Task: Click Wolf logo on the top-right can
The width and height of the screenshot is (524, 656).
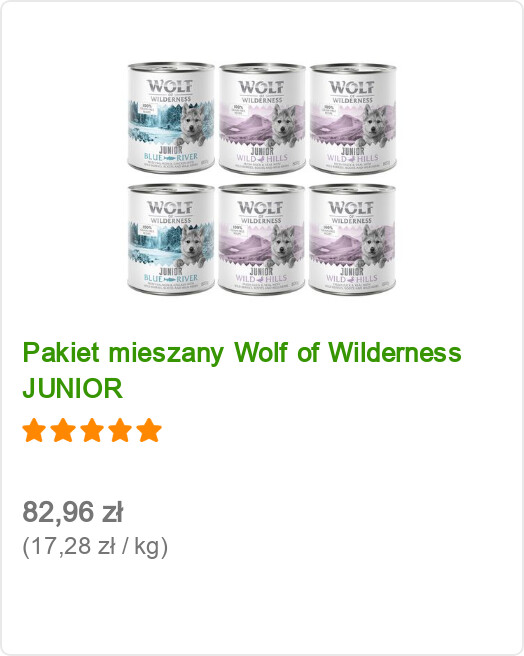Action: (351, 87)
